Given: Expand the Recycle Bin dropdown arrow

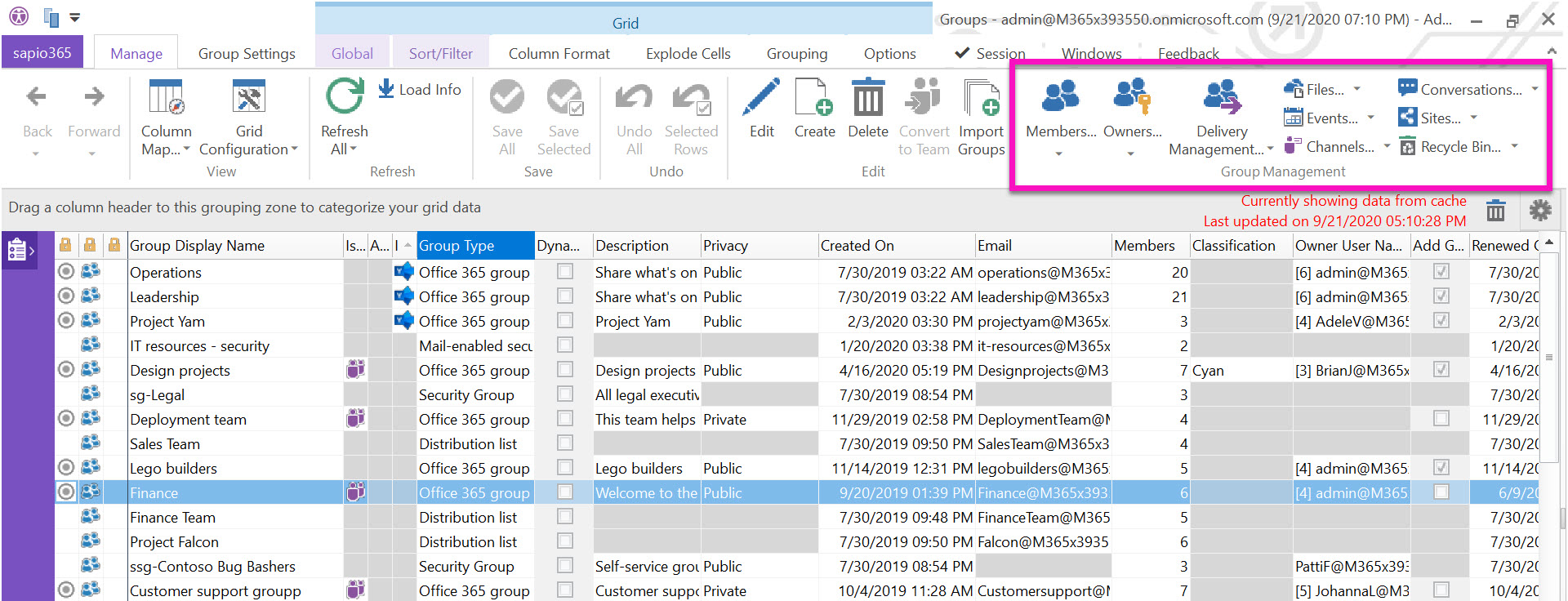Looking at the screenshot, I should (x=1515, y=147).
